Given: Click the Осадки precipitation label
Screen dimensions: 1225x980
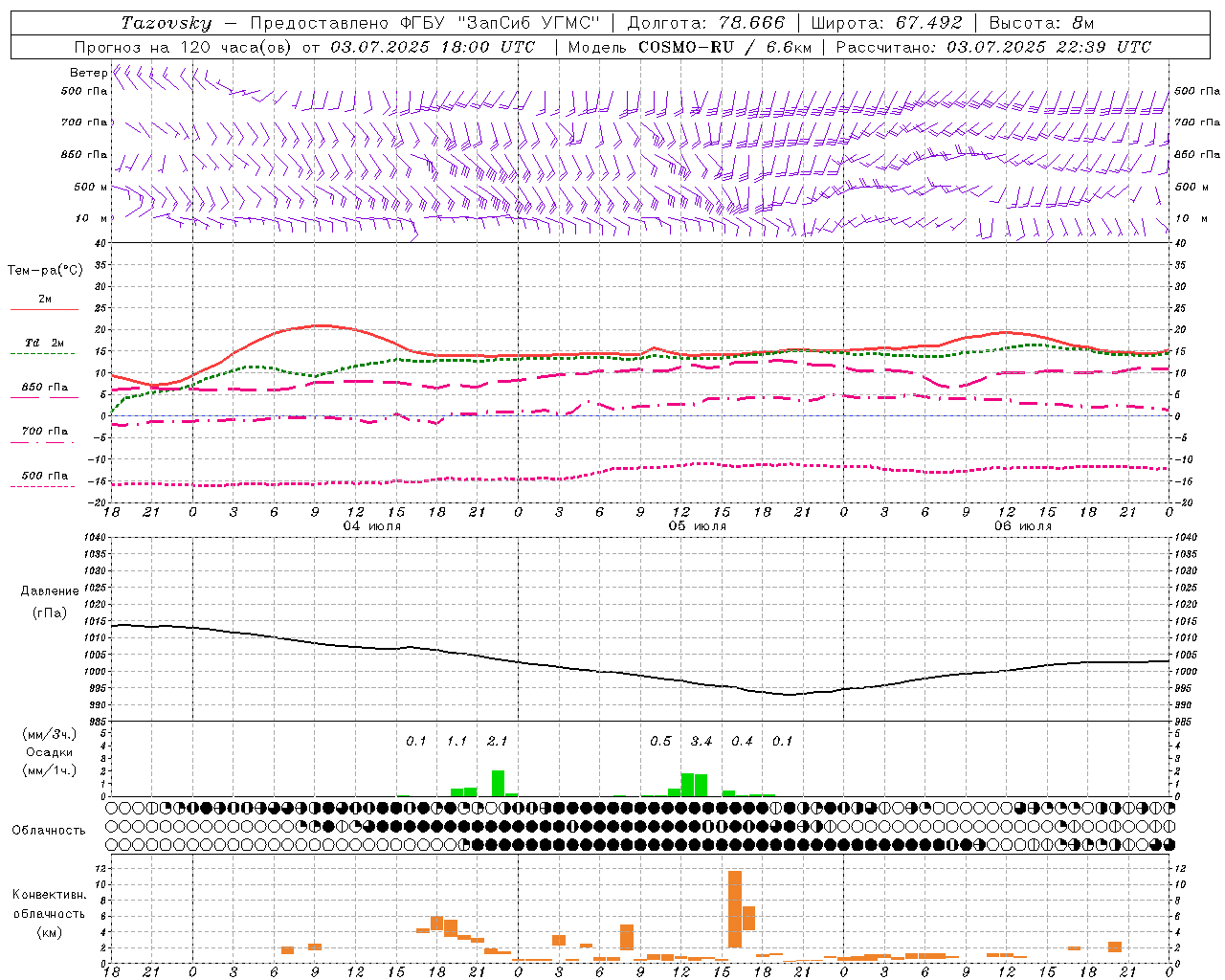Looking at the screenshot, I should click(49, 752).
